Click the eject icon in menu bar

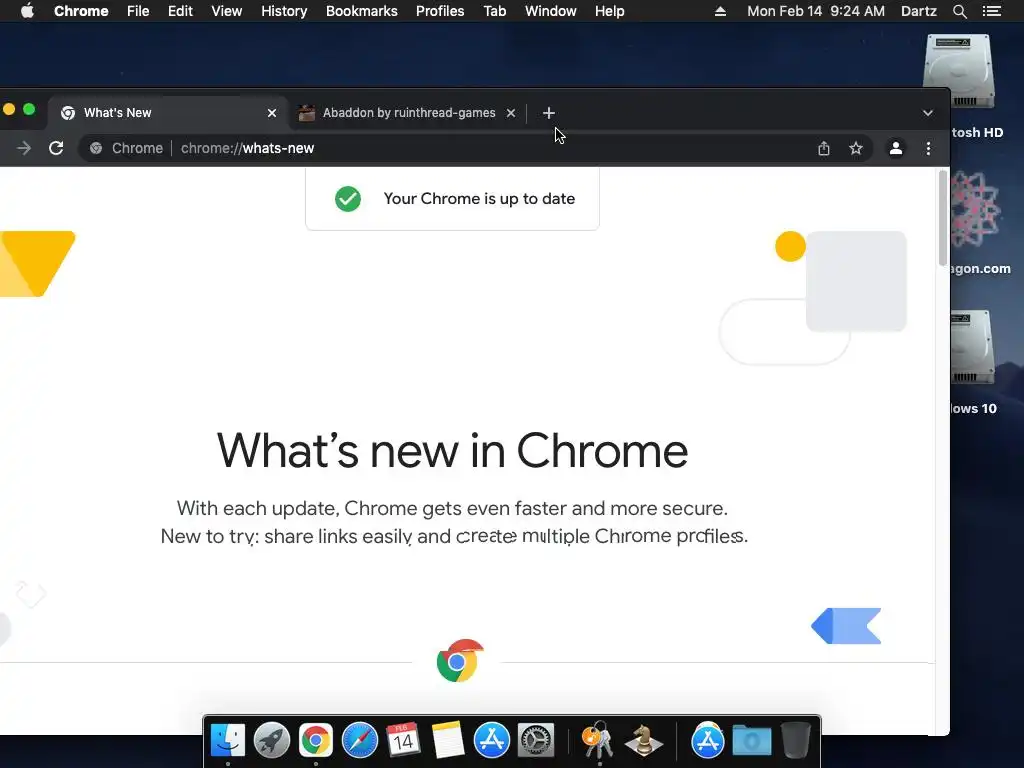720,11
